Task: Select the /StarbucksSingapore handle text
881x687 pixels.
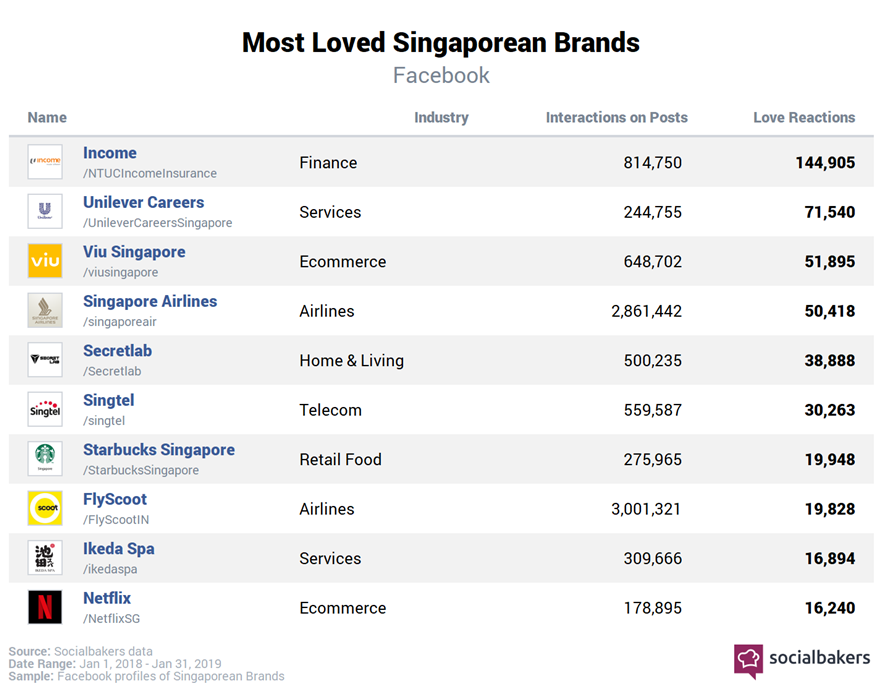Action: point(140,470)
